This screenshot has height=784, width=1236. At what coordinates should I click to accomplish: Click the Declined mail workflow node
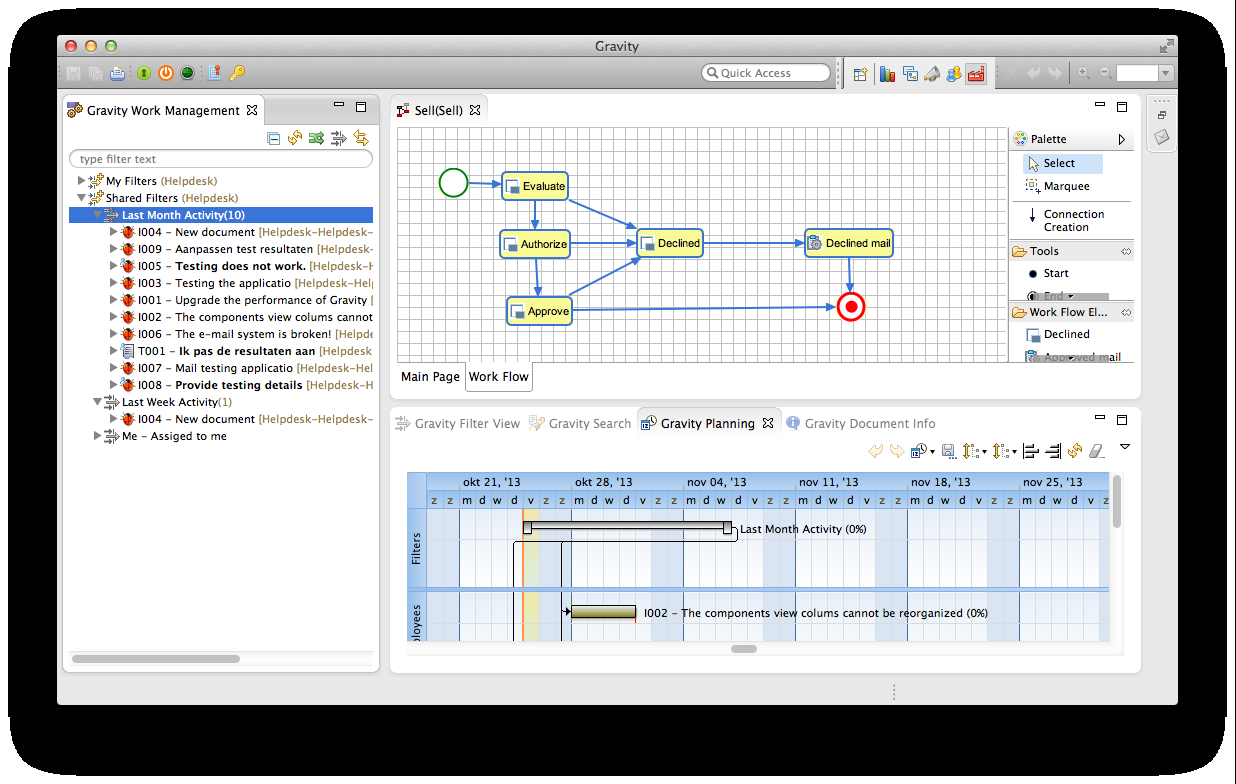[x=848, y=243]
